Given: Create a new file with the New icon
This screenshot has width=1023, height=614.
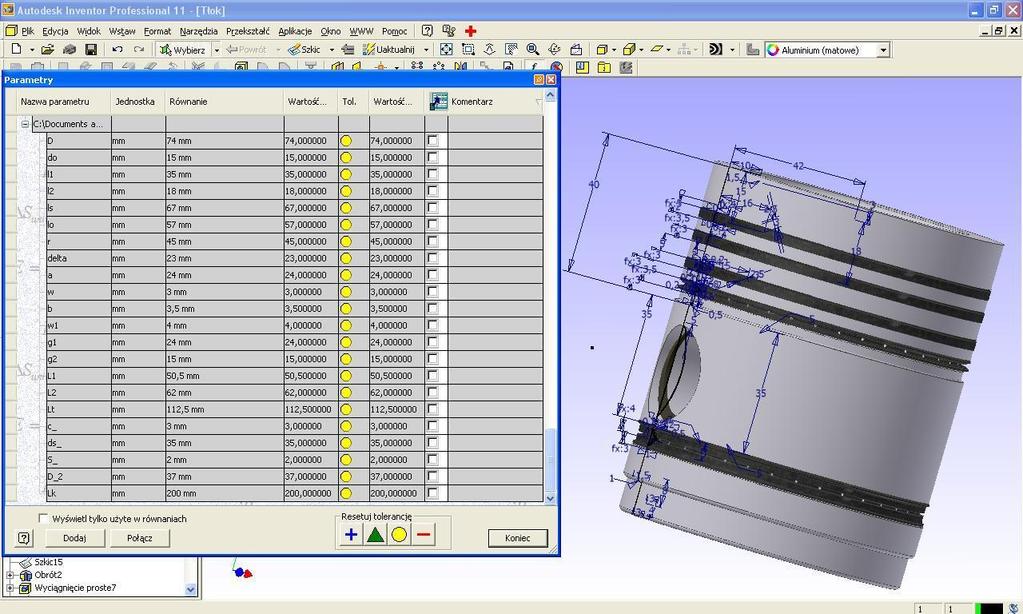Looking at the screenshot, I should click(x=17, y=49).
